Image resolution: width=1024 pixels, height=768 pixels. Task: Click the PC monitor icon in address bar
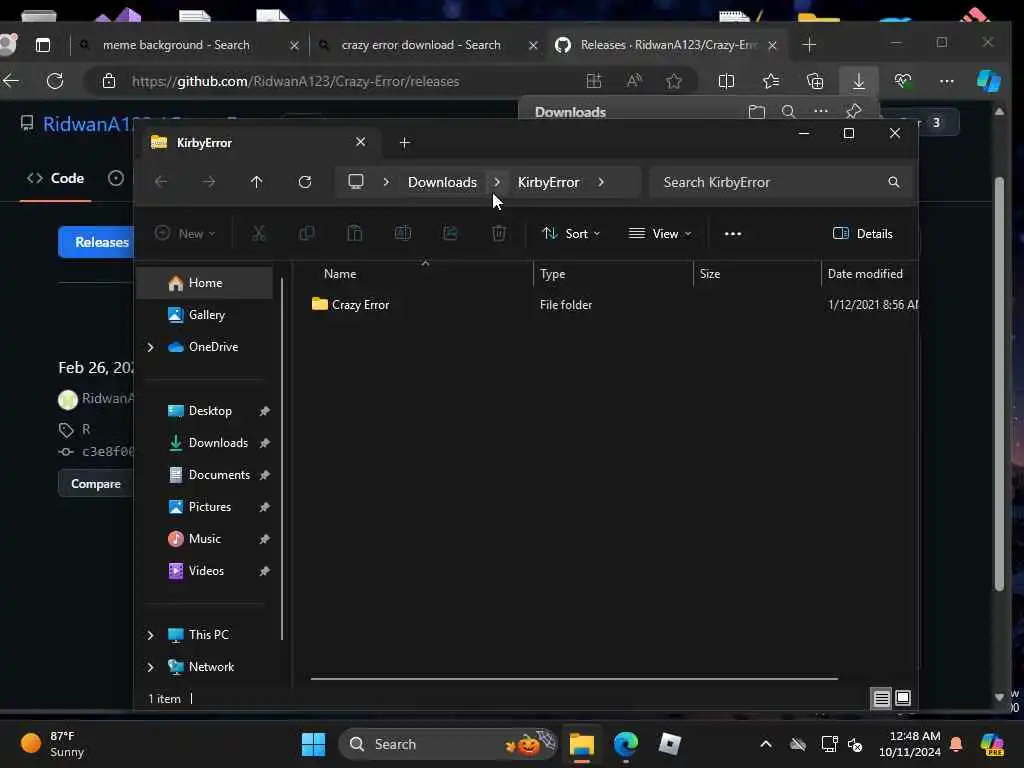click(x=356, y=182)
